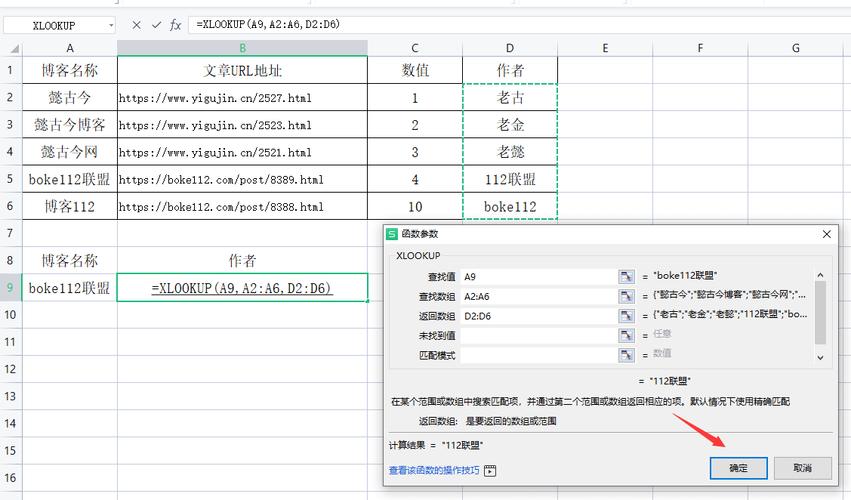Image resolution: width=851 pixels, height=500 pixels.
Task: Click the 返回数组 input field with D2:D6
Action: 538,316
